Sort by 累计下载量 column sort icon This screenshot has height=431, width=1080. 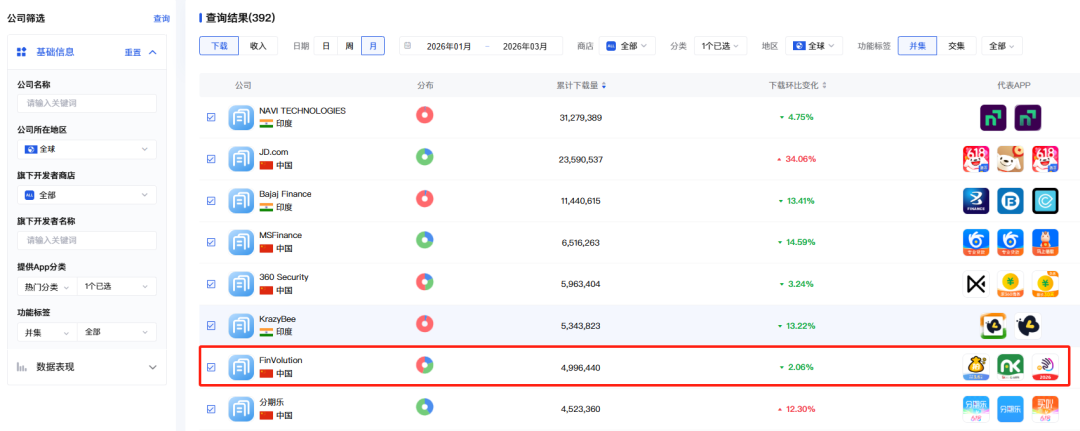[604, 85]
